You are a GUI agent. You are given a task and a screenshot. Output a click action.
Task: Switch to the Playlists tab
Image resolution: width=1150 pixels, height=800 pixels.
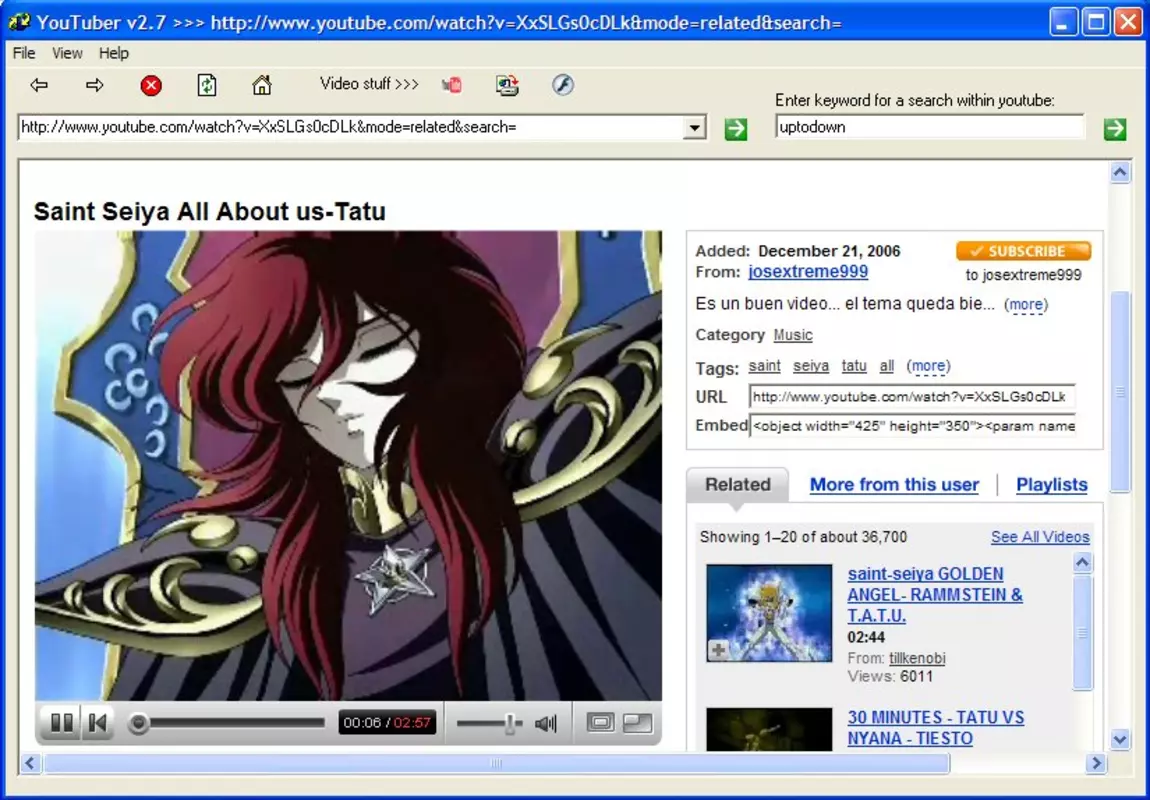pyautogui.click(x=1052, y=485)
